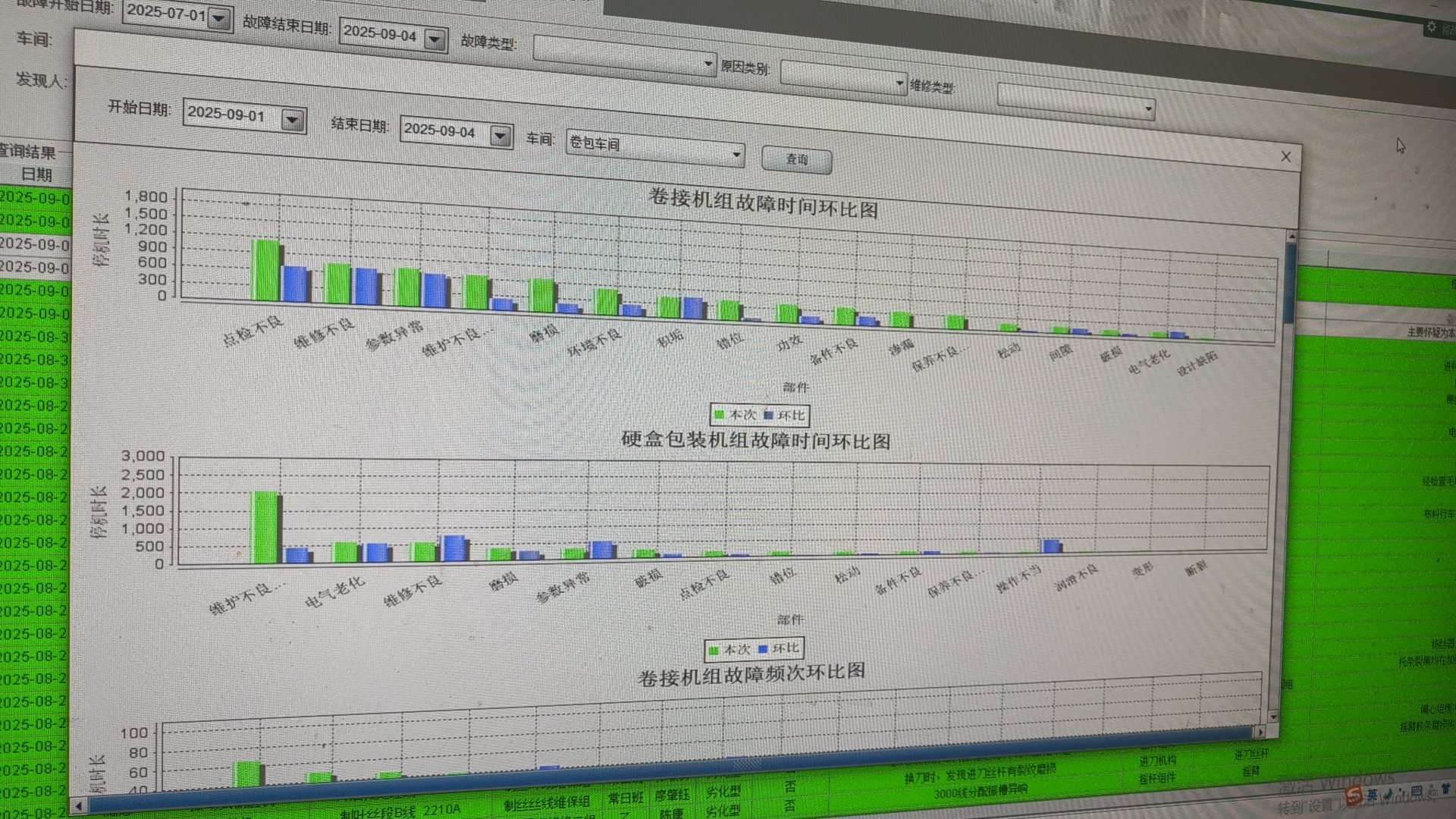Click the Sogou input method S icon
The image size is (1456, 819).
point(1354,795)
